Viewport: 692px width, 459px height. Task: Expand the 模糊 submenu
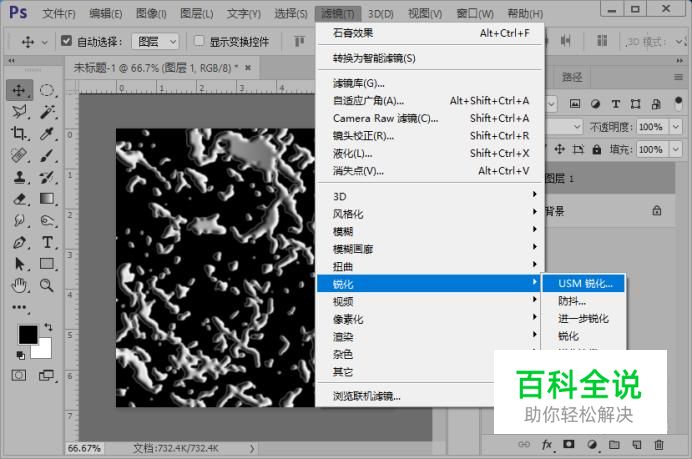pos(430,231)
